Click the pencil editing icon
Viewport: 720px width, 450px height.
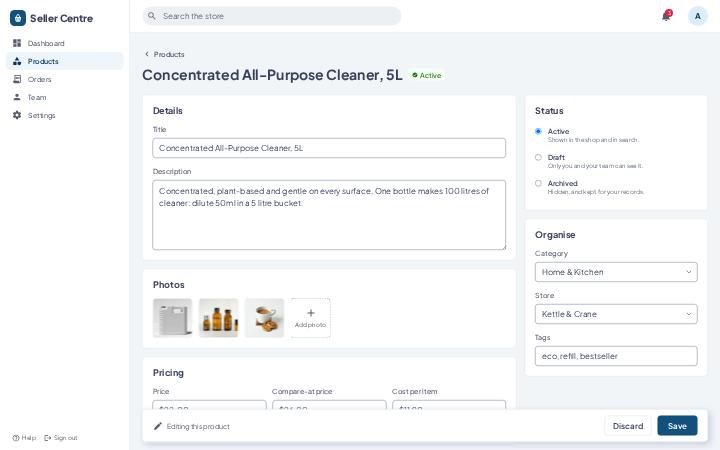(x=158, y=426)
